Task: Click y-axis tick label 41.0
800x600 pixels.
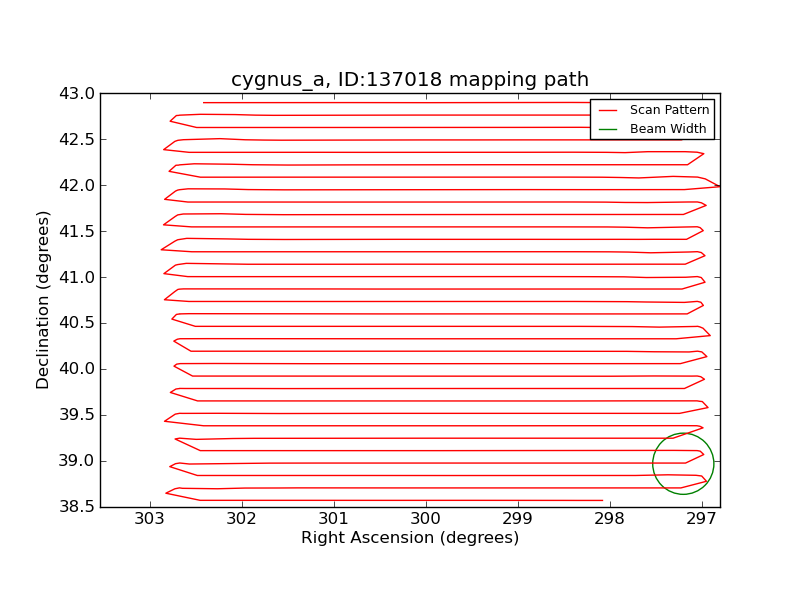Action: (77, 277)
